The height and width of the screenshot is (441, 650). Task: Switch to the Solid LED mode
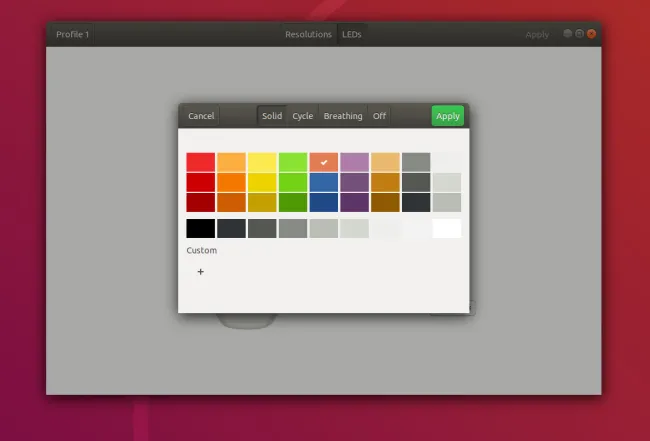pos(272,116)
